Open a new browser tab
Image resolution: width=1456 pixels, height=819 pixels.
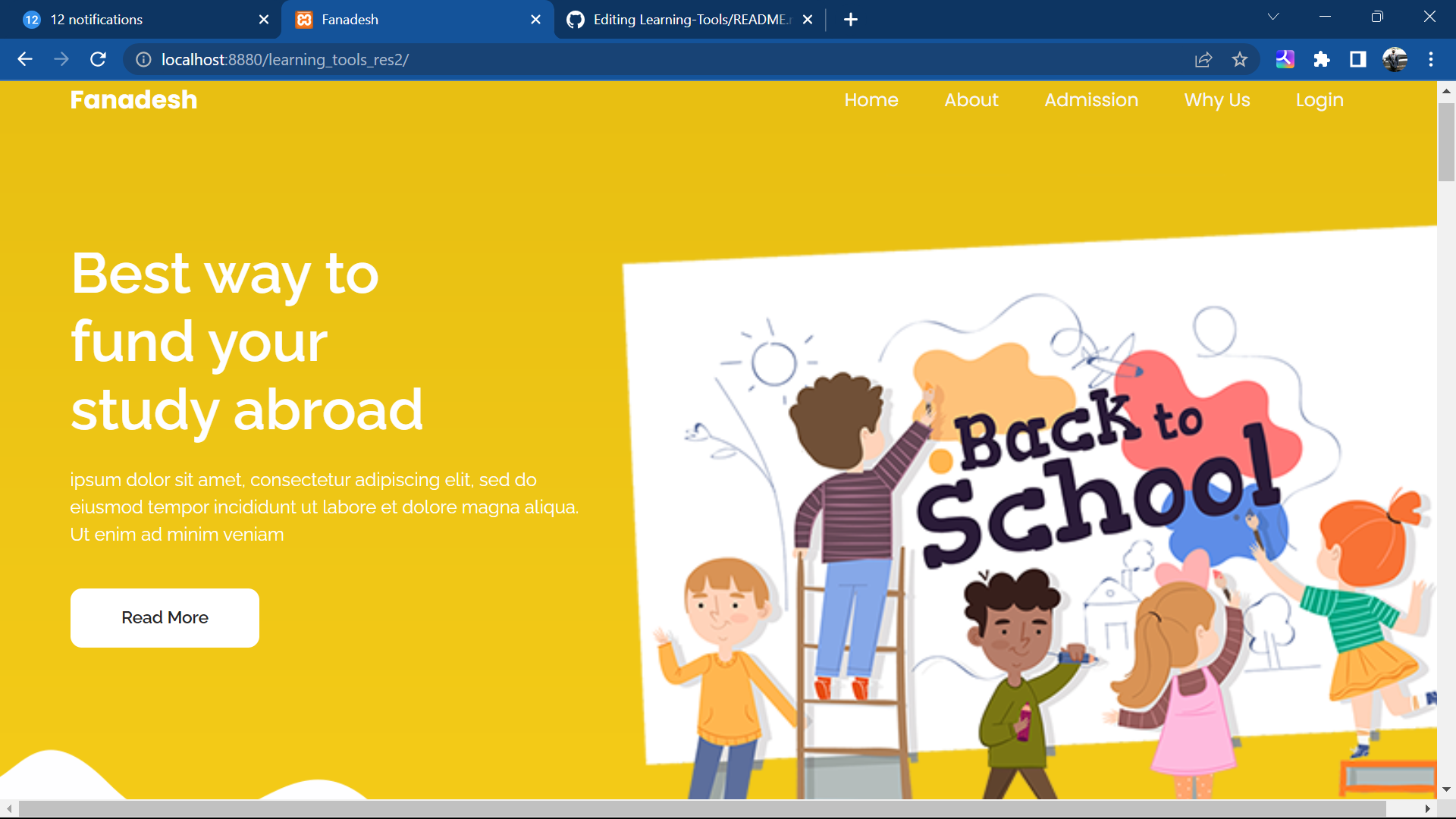(x=851, y=20)
